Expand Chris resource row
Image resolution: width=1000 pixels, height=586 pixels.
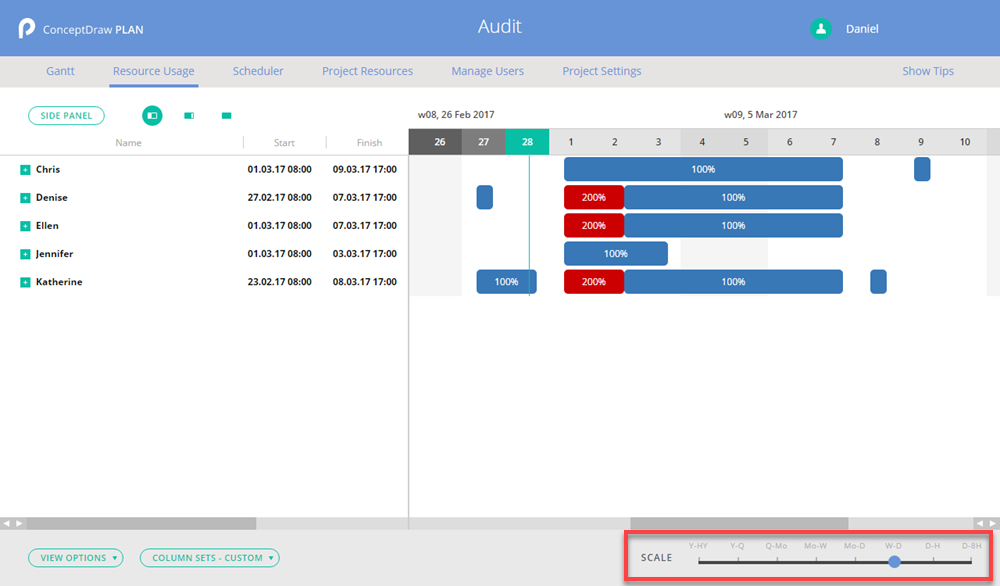(x=25, y=170)
